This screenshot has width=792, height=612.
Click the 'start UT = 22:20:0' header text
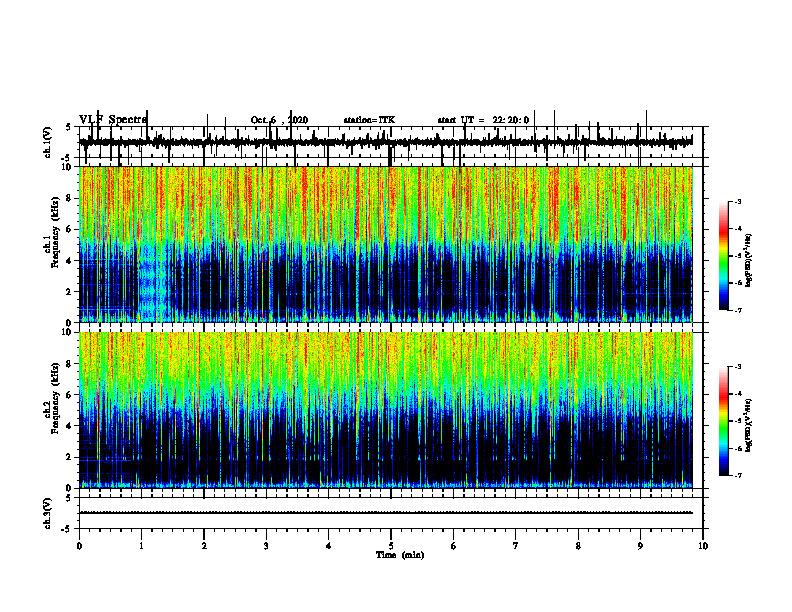(x=483, y=120)
